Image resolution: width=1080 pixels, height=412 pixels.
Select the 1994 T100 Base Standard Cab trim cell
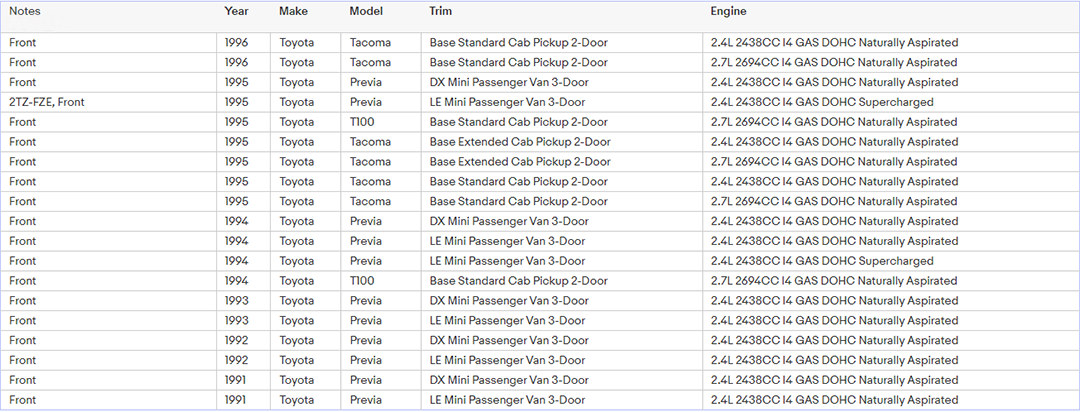coord(518,281)
